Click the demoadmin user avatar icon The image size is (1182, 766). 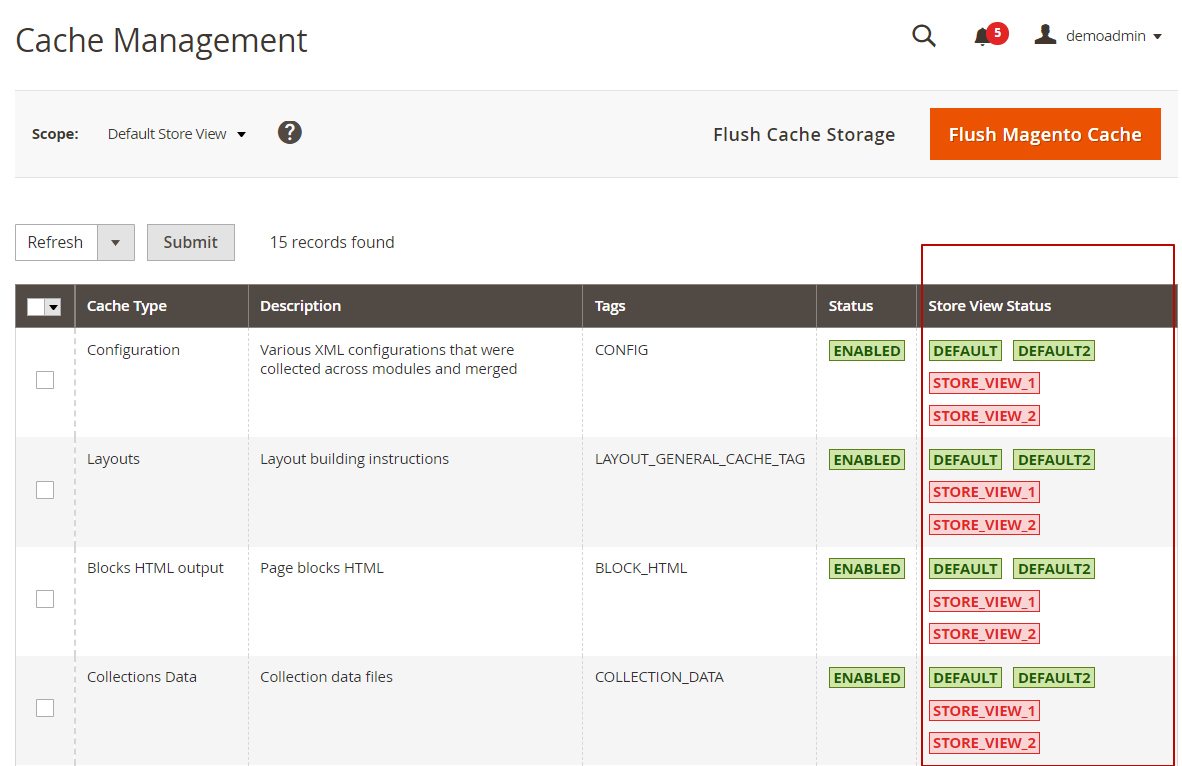[x=1045, y=35]
